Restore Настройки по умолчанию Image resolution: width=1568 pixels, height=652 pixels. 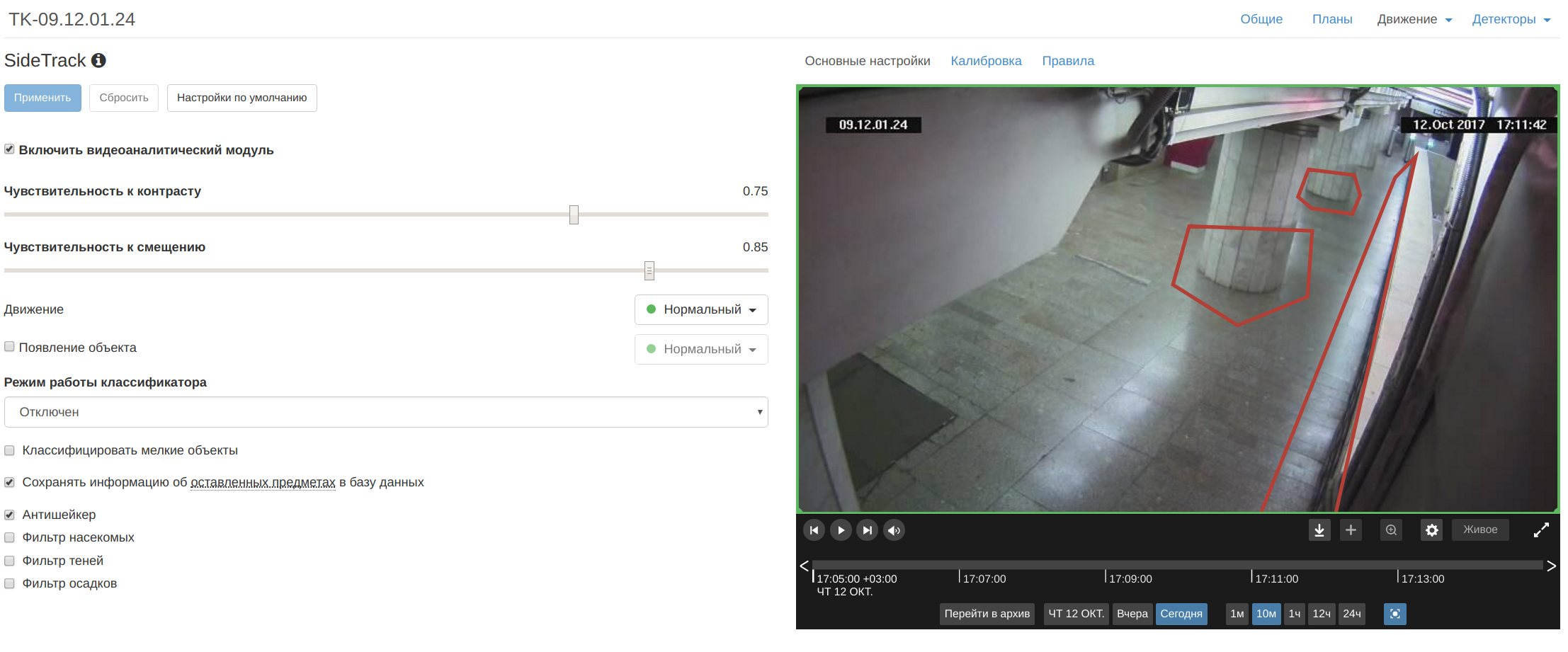point(242,98)
